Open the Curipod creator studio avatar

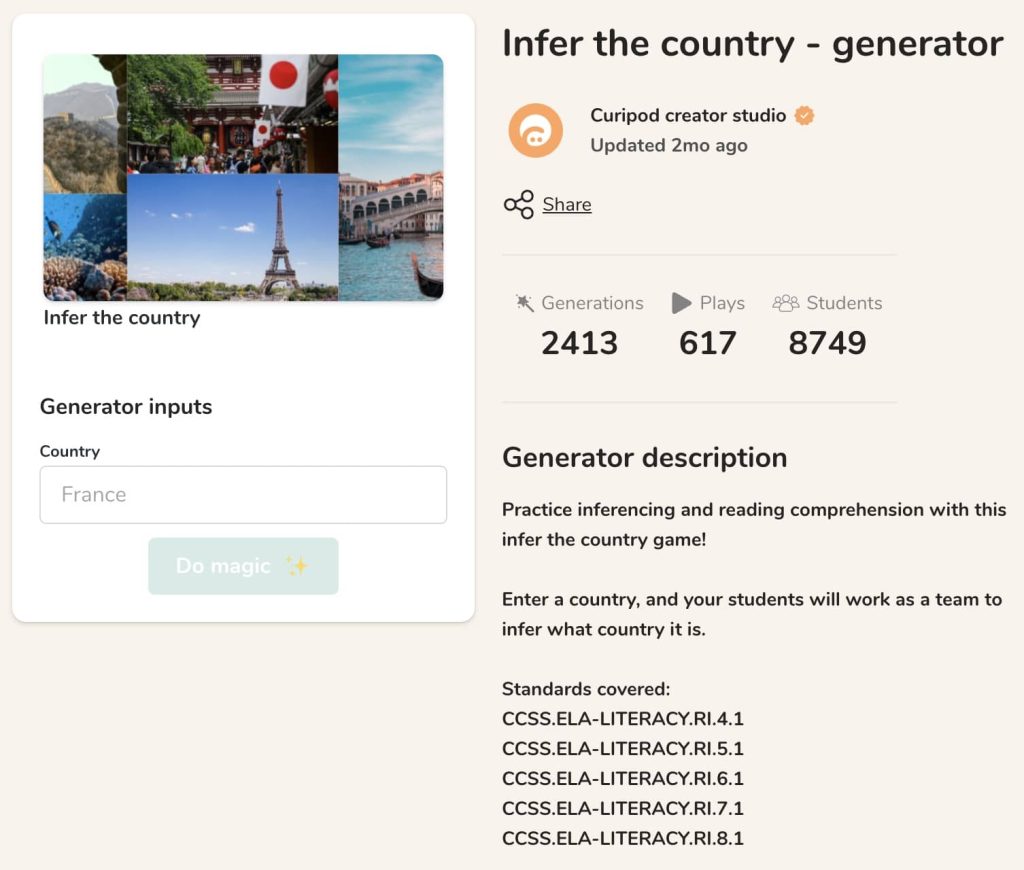(x=536, y=131)
